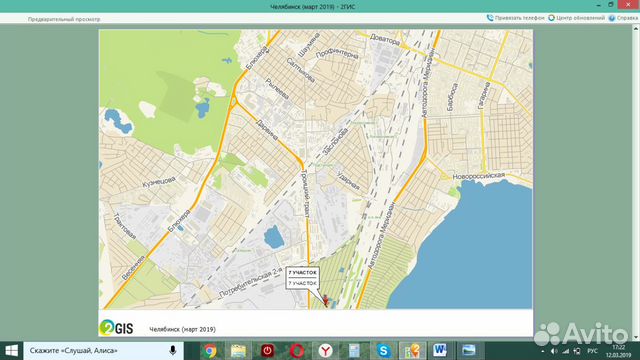
Task: Activate the Alice microphone icon
Action: [x=173, y=351]
